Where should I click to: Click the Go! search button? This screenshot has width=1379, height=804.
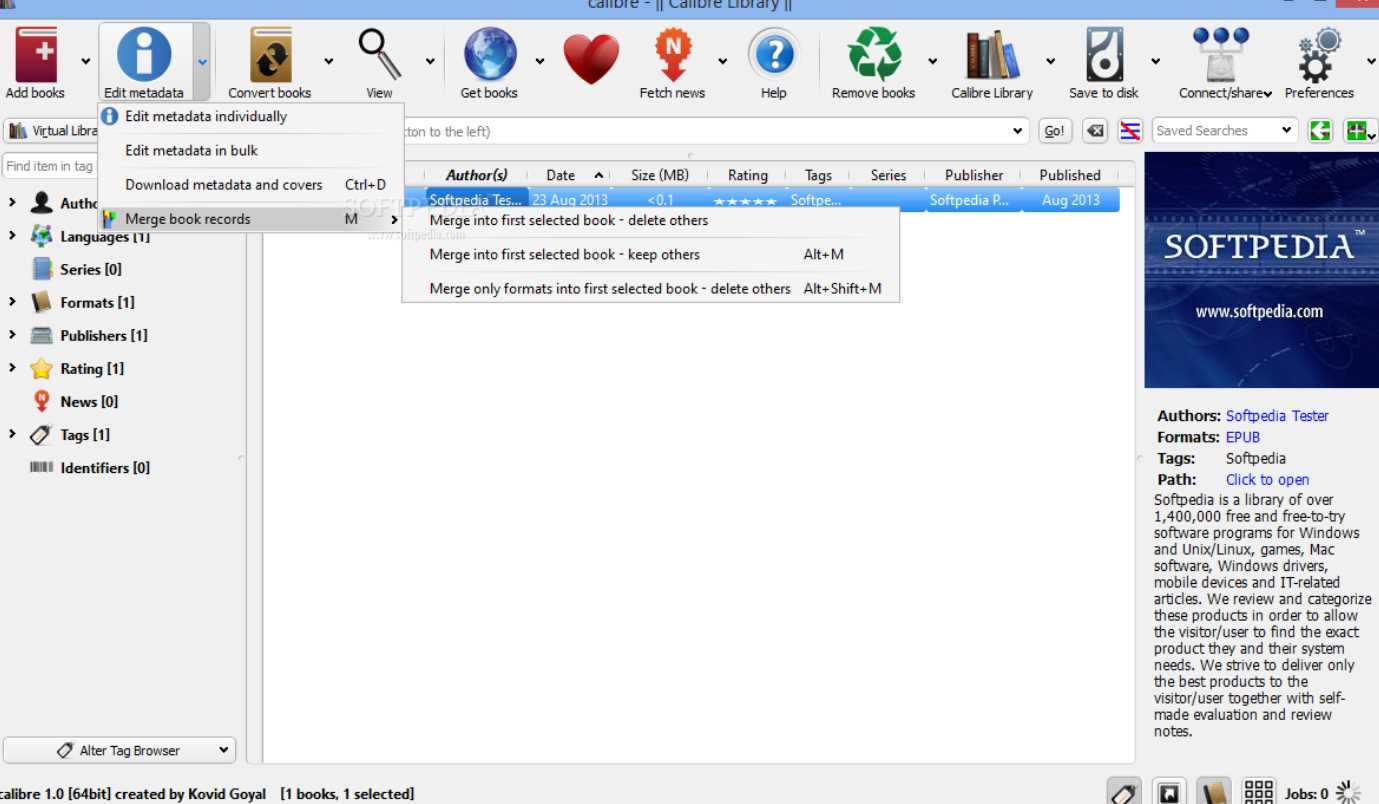[x=1054, y=131]
